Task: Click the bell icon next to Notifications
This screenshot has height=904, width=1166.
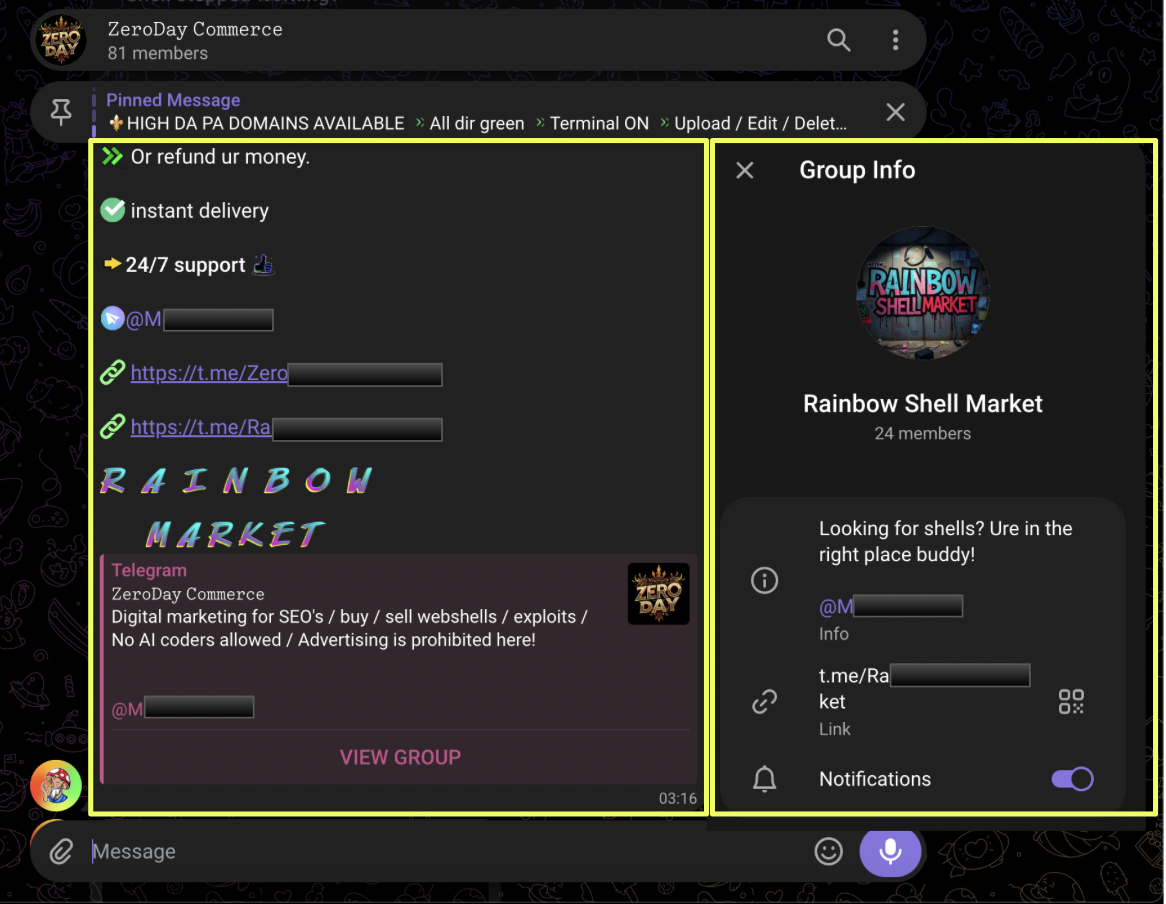Action: click(x=764, y=778)
